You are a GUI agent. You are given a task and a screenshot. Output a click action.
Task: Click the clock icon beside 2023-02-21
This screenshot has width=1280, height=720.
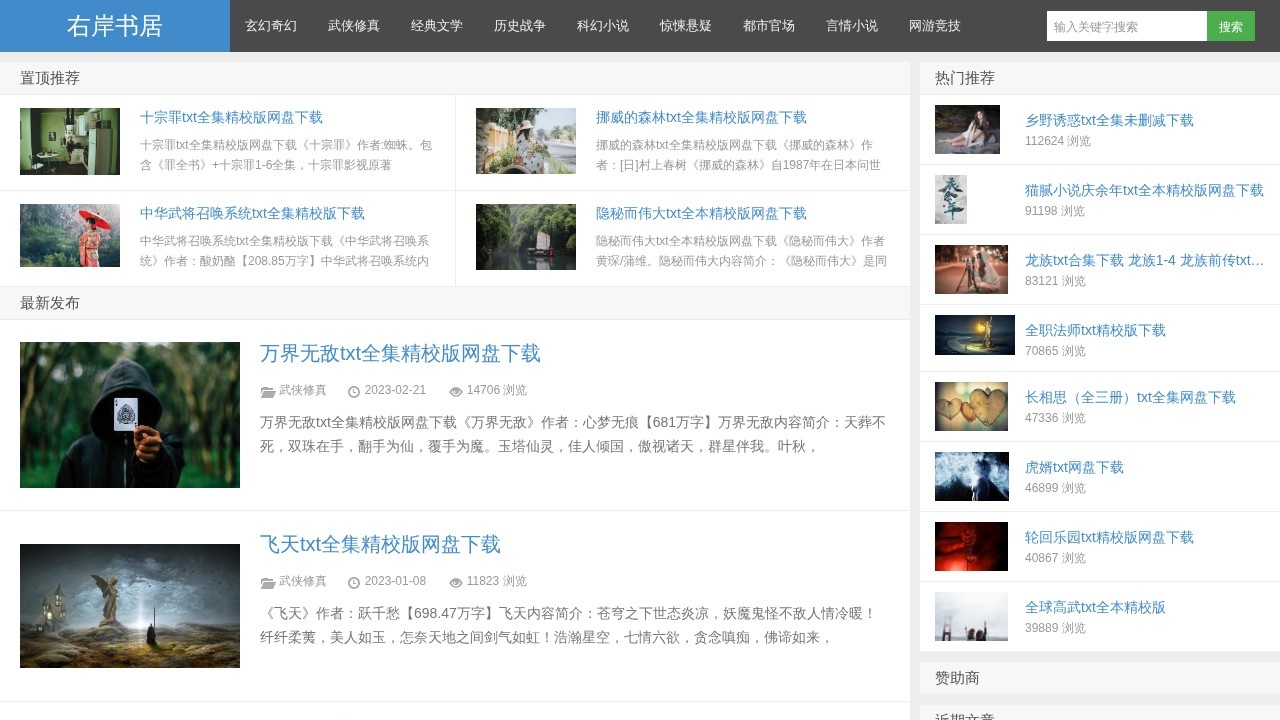click(x=354, y=391)
